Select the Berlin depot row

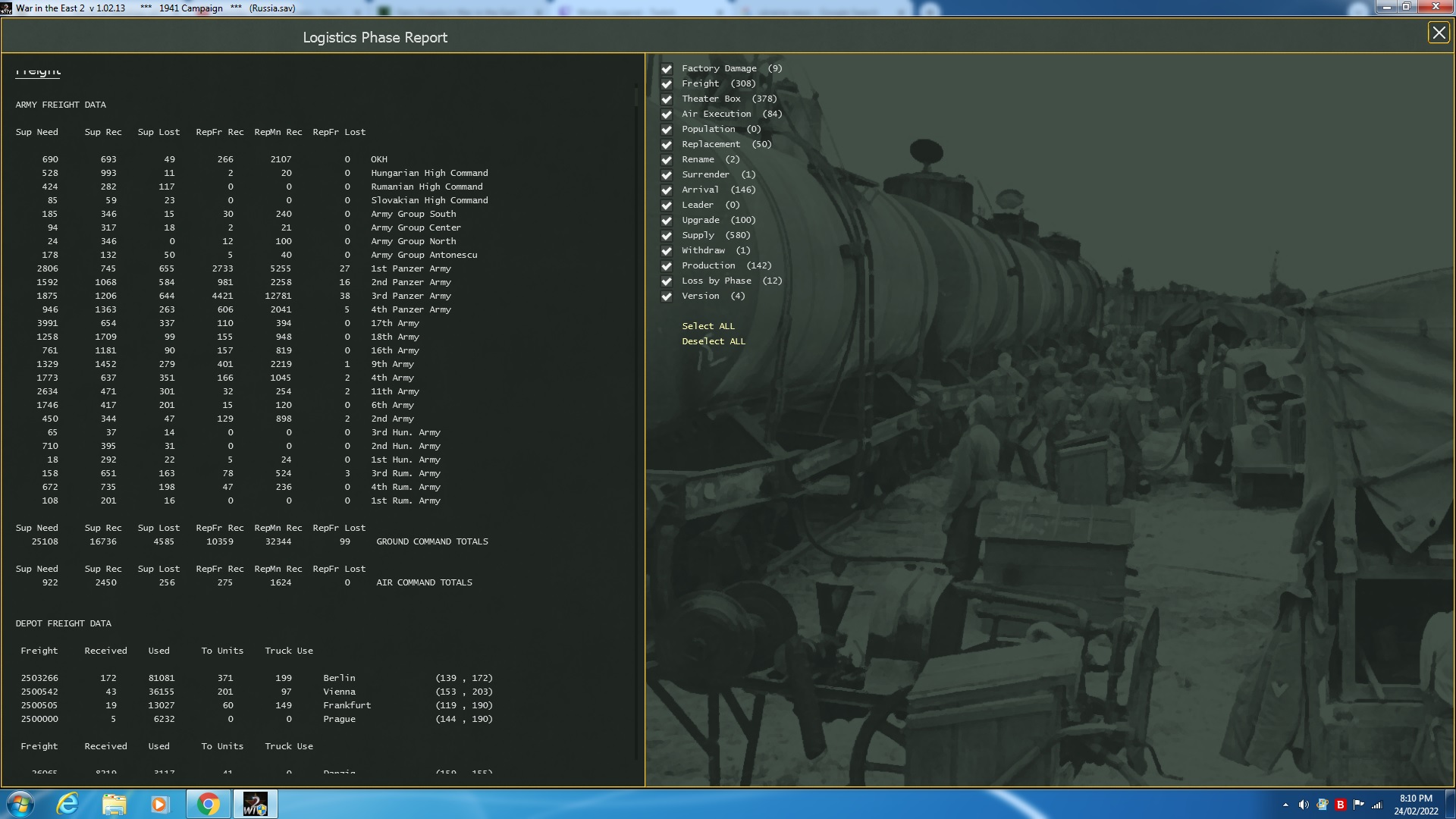pos(257,678)
